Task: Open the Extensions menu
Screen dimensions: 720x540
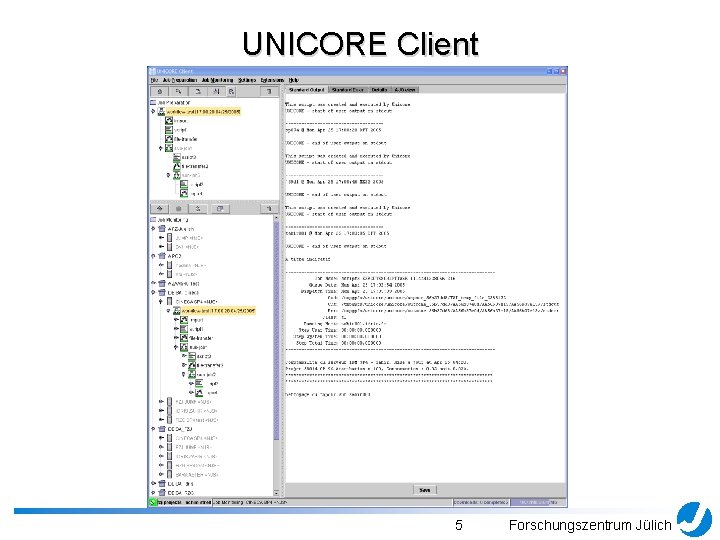Action: 272,80
